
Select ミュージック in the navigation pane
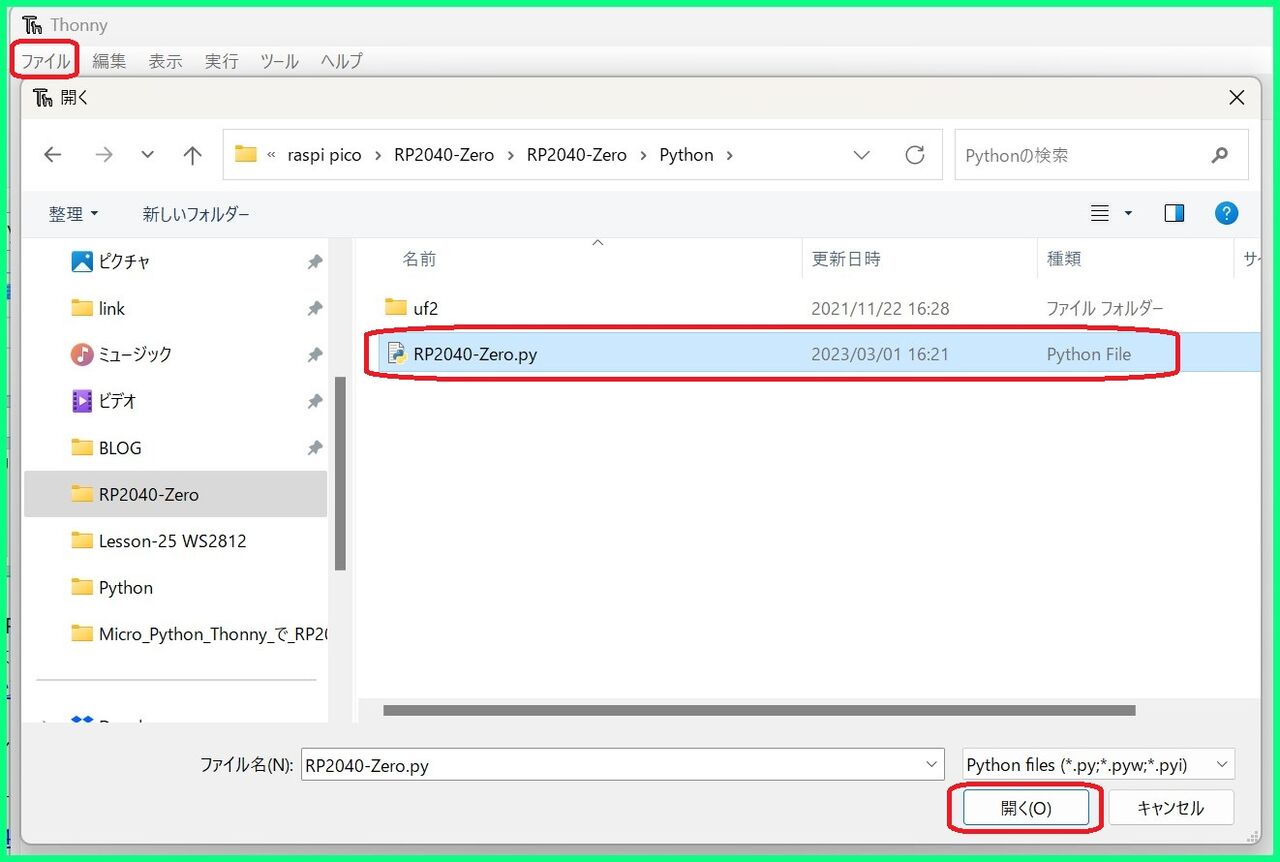pyautogui.click(x=175, y=354)
